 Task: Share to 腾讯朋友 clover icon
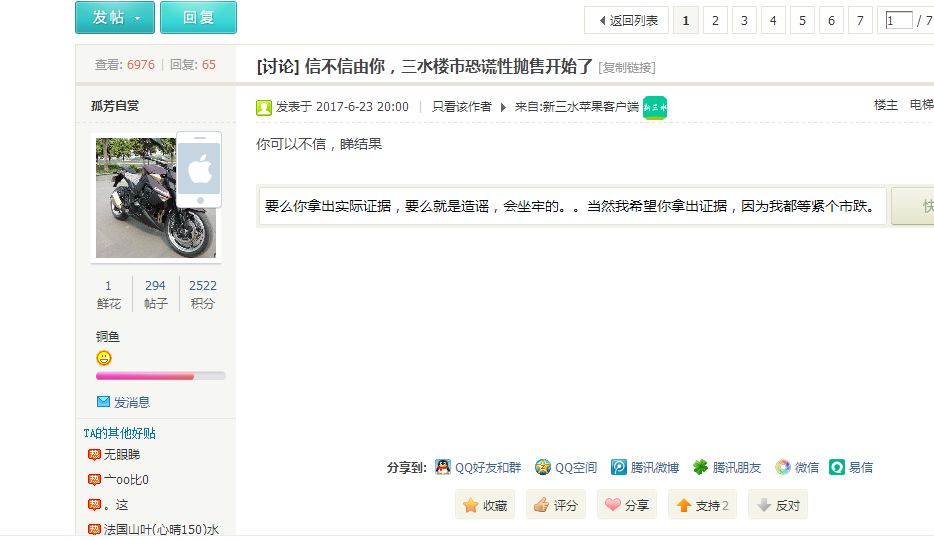click(x=701, y=467)
